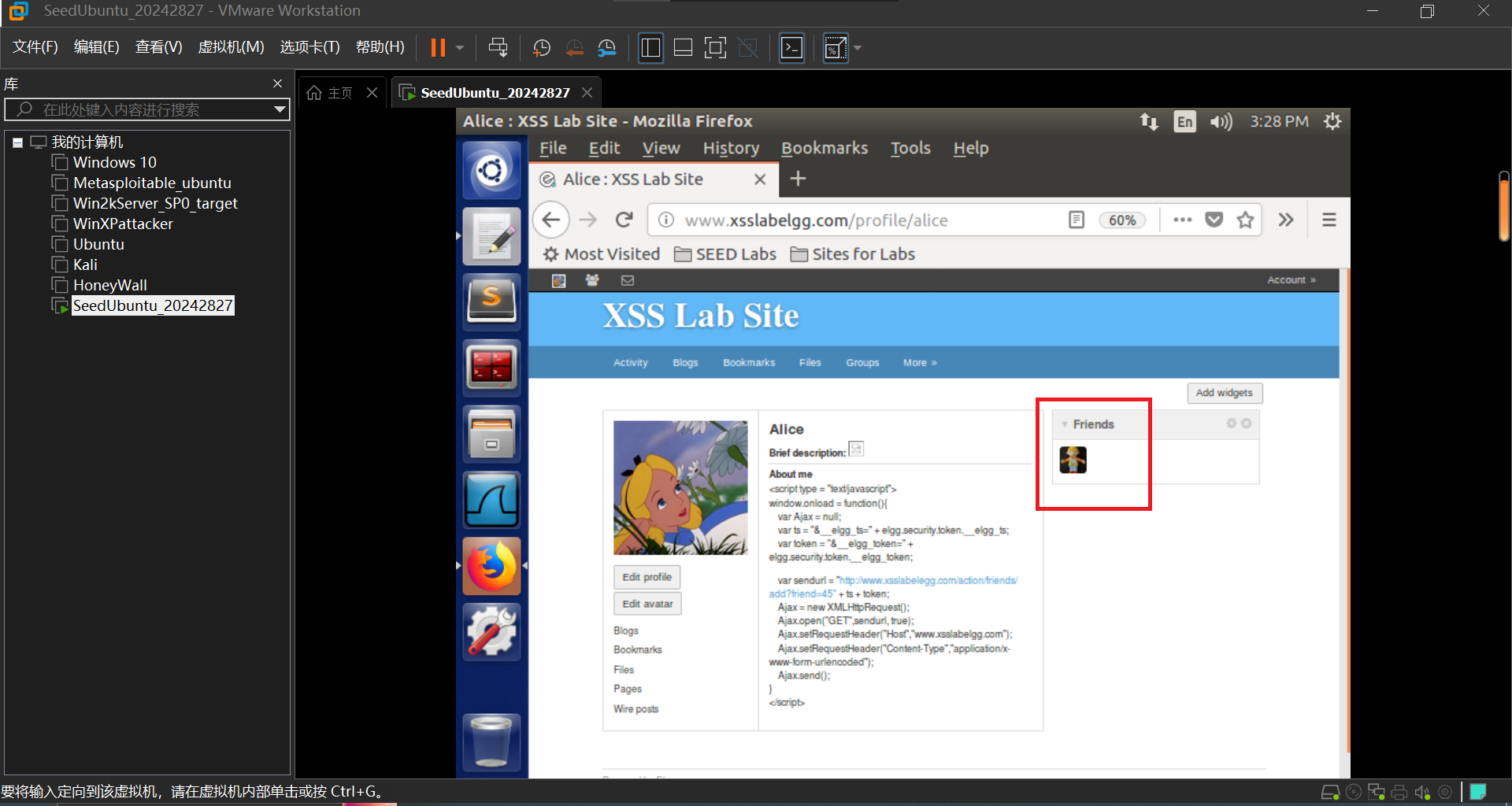Reload the current page
Image resolution: width=1512 pixels, height=806 pixels.
pyautogui.click(x=624, y=220)
